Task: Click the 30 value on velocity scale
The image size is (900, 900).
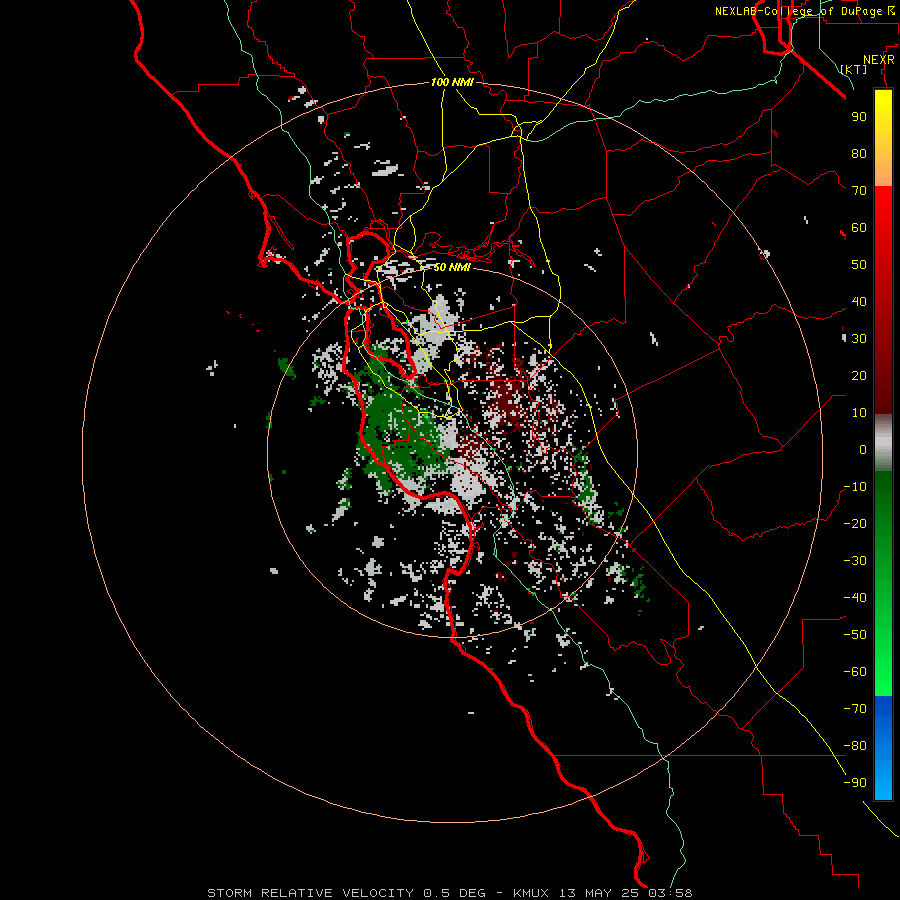Action: click(x=859, y=339)
